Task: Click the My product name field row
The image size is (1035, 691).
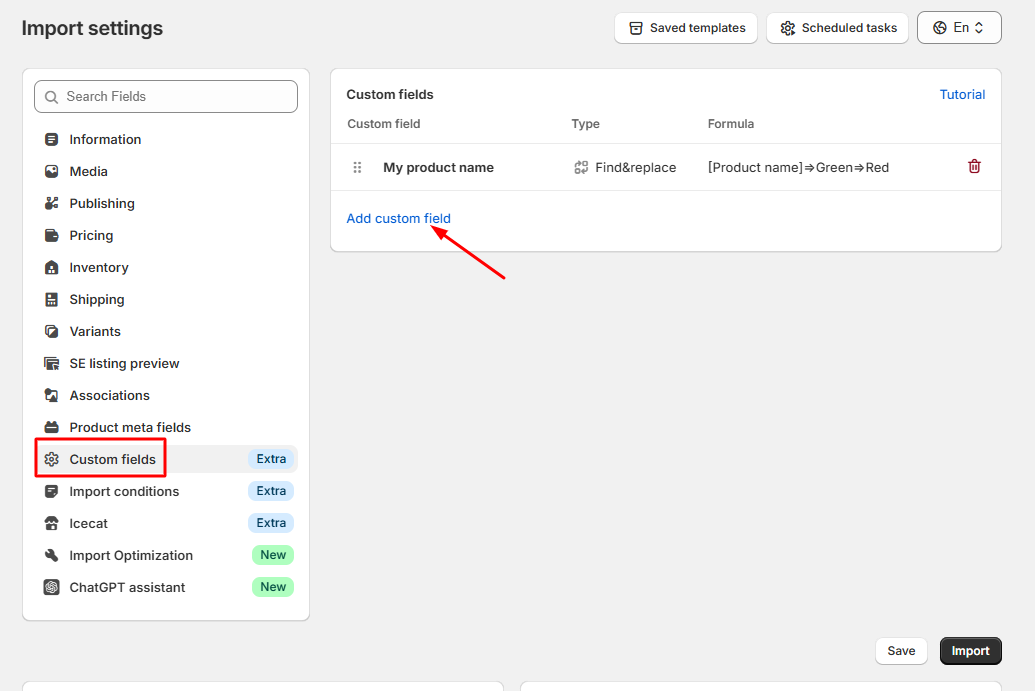Action: [x=665, y=168]
